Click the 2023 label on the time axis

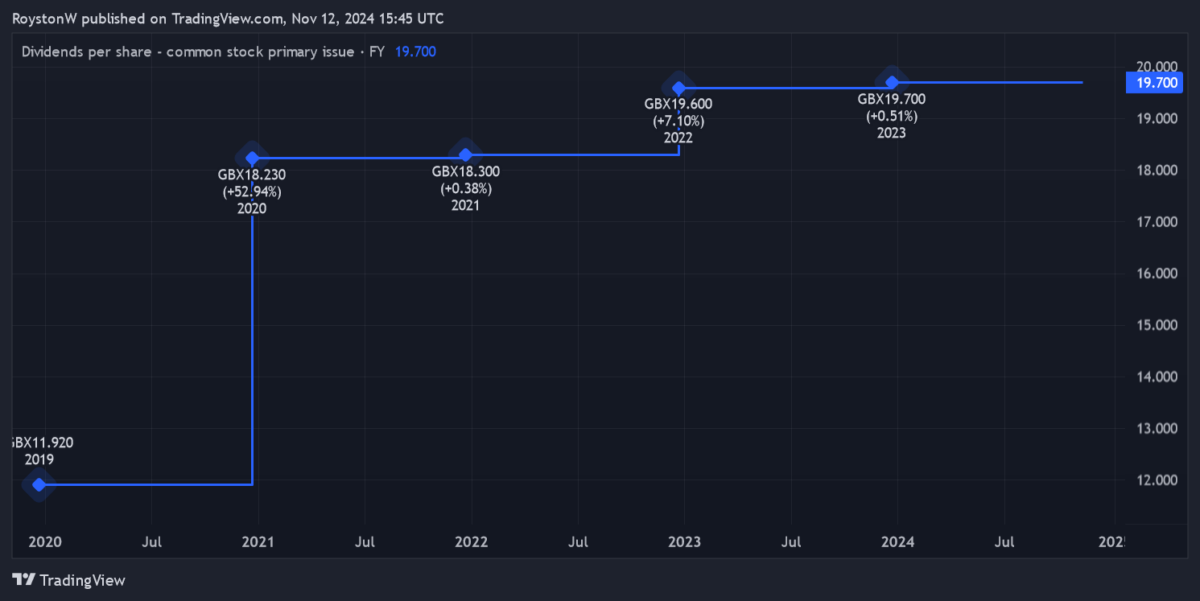684,542
